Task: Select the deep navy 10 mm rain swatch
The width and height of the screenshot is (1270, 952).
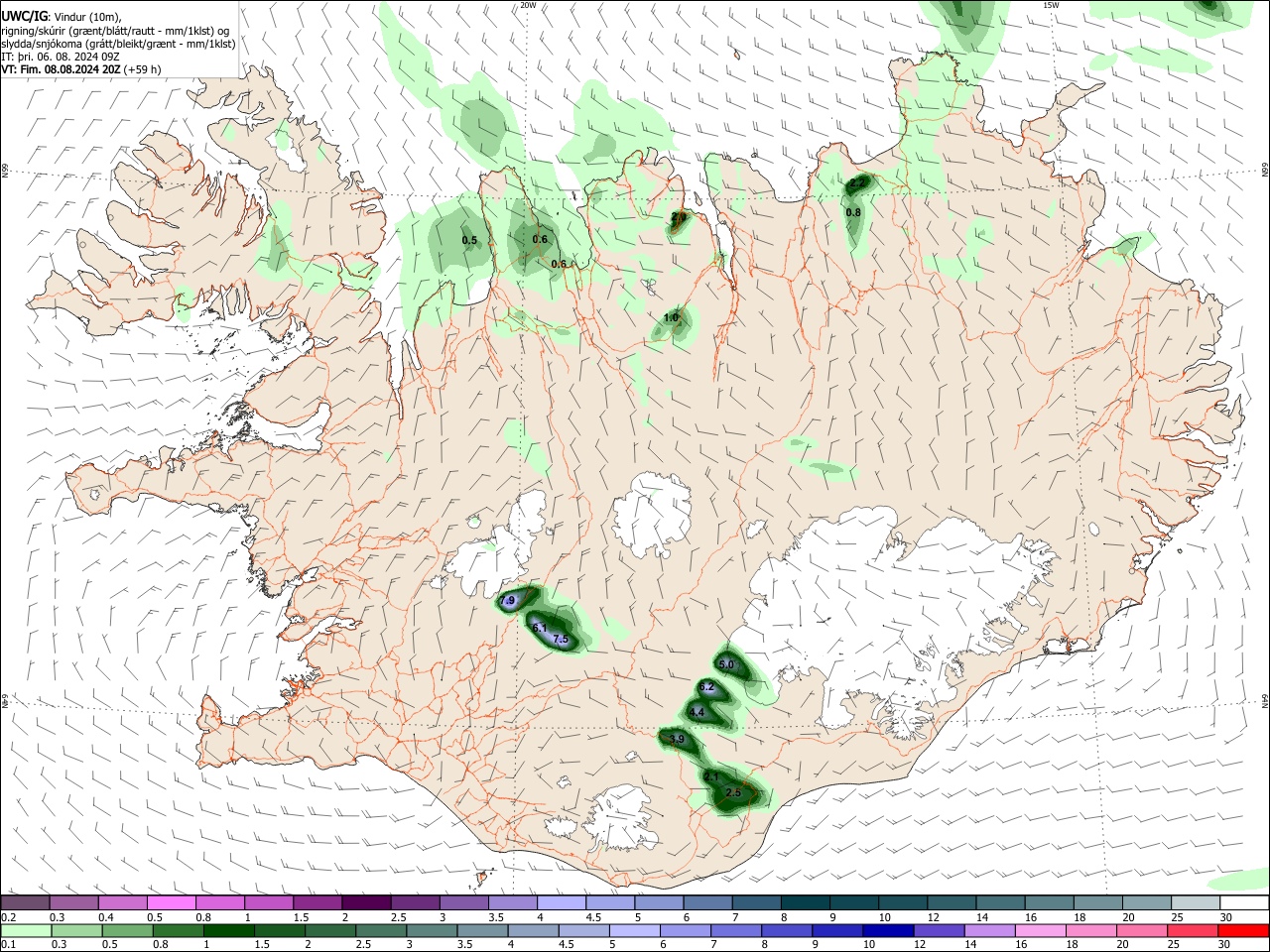Action: [x=887, y=930]
